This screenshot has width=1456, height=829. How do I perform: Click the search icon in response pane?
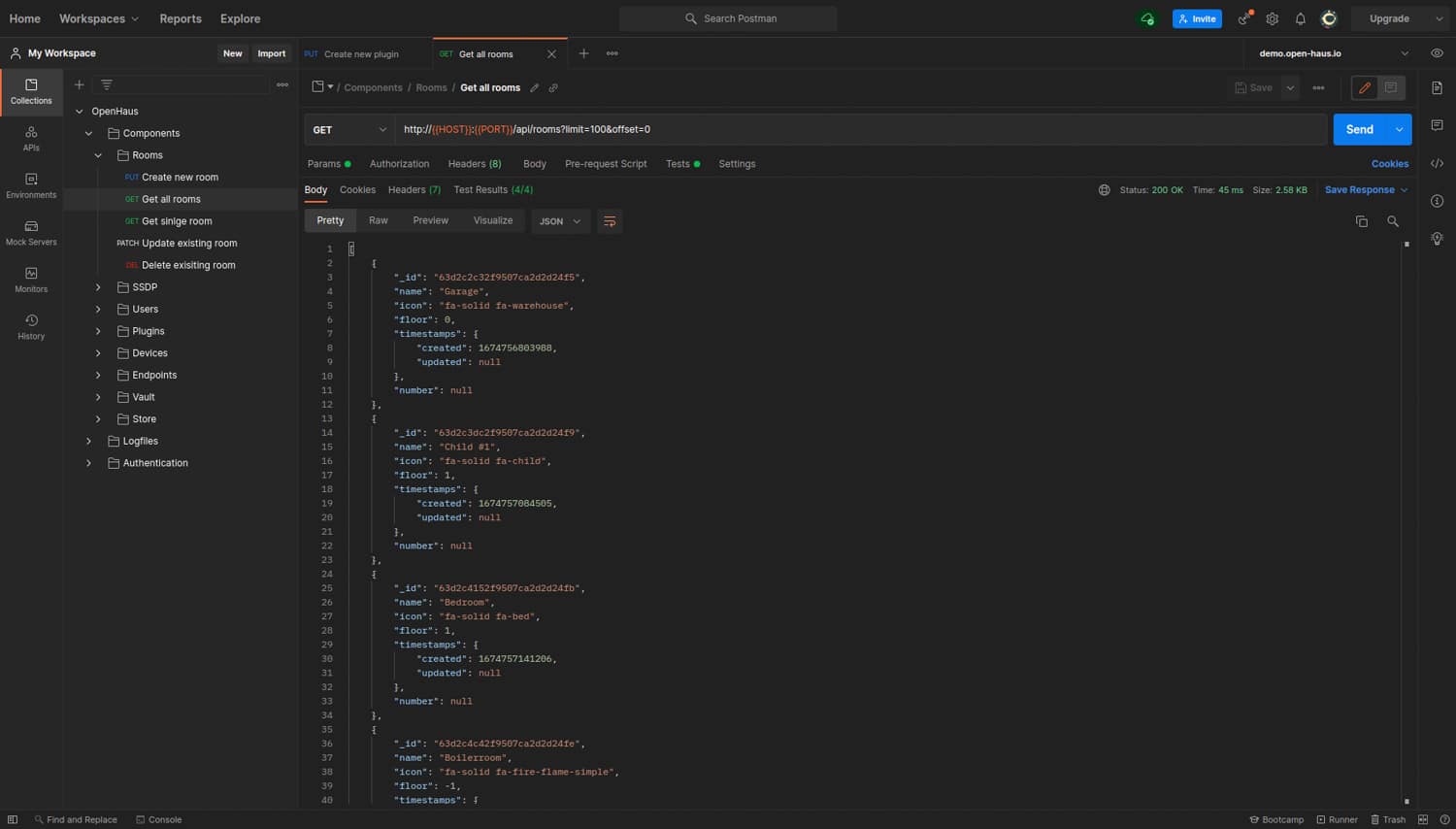pyautogui.click(x=1393, y=221)
